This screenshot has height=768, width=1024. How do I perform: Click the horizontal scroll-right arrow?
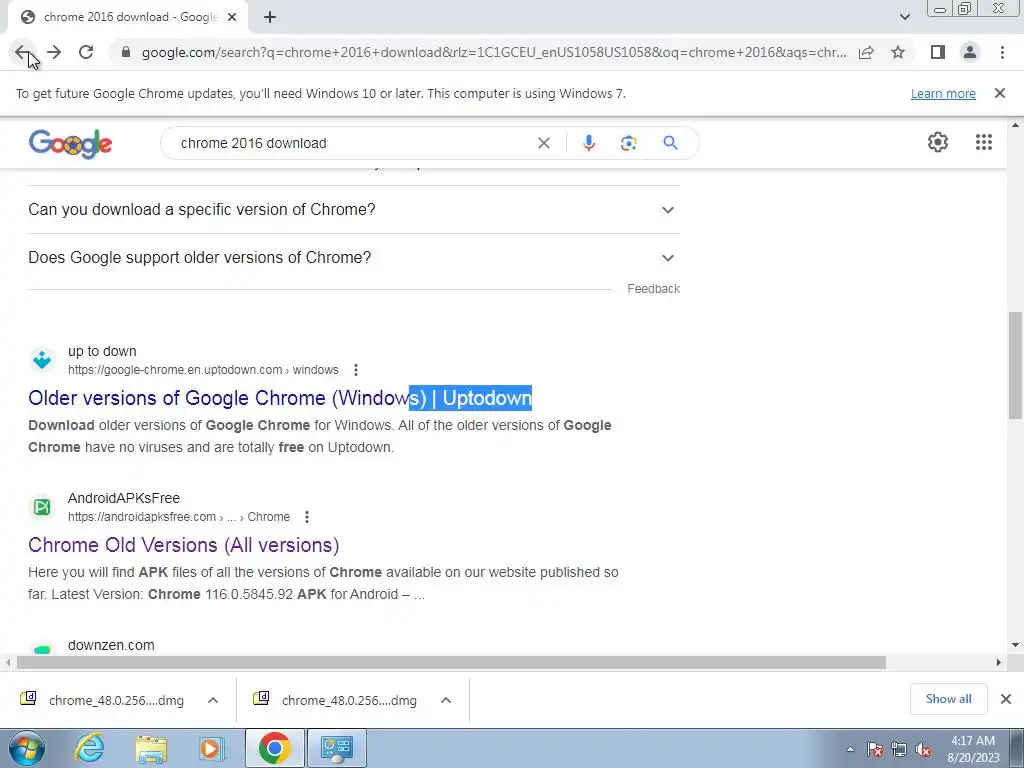click(998, 663)
